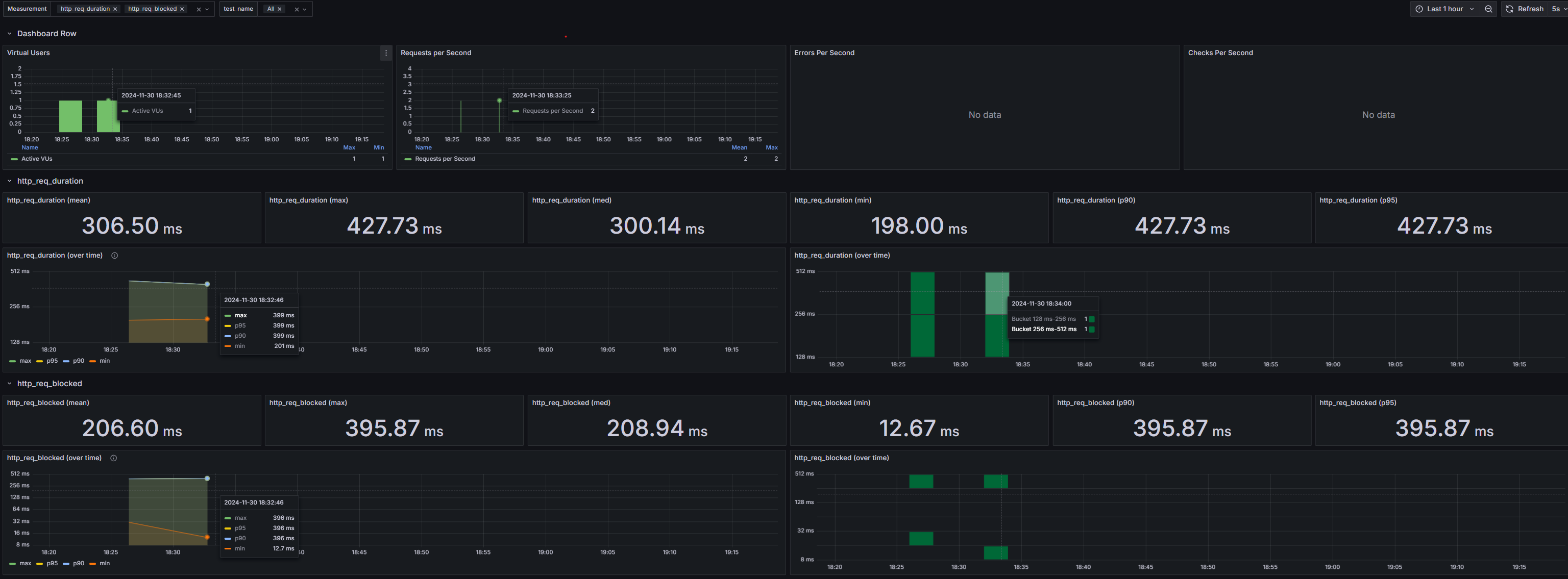Screen dimensions: 1568x579
Task: Toggle Active VUs series in legend
Action: [x=37, y=159]
